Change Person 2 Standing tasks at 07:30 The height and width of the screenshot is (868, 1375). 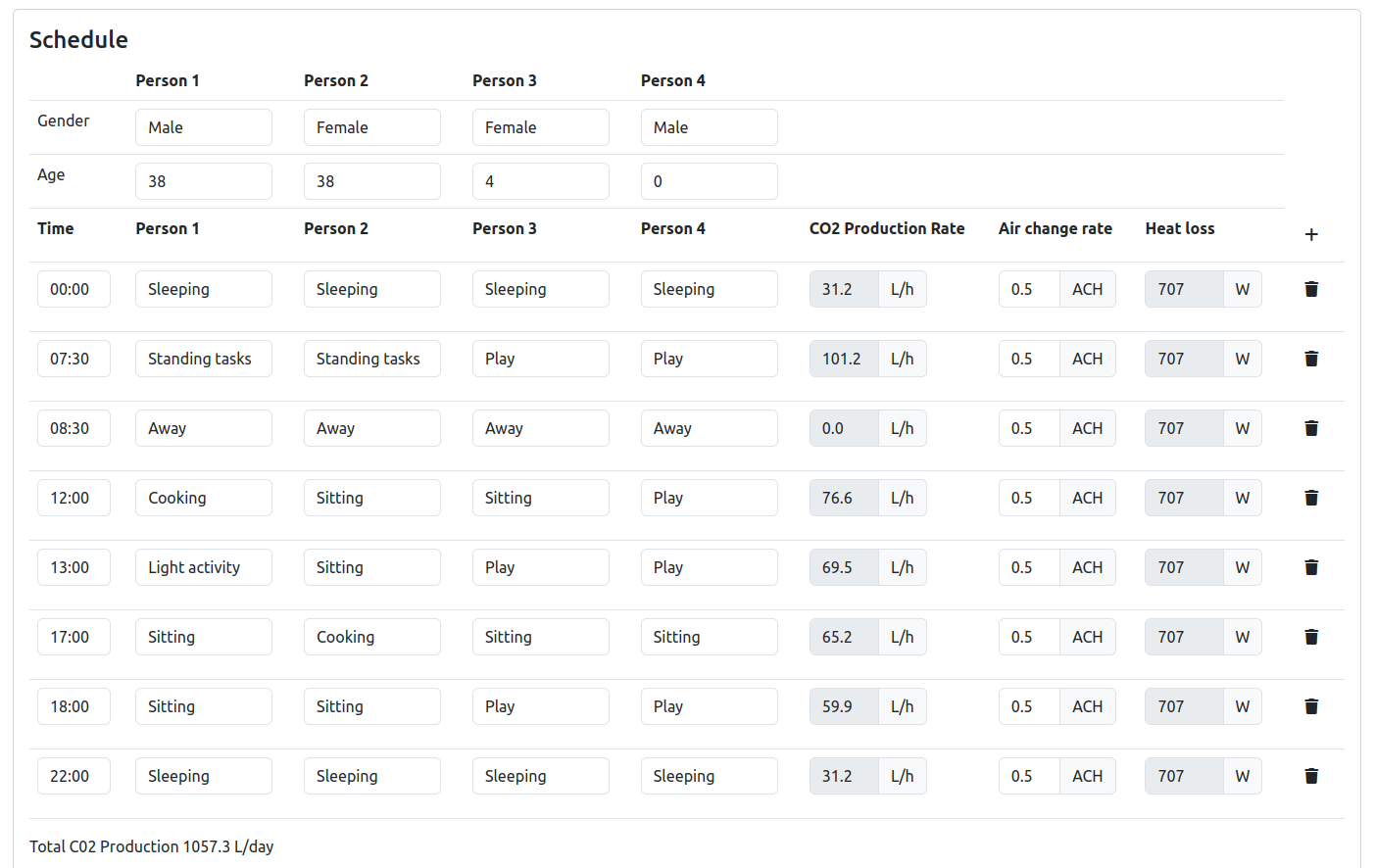click(x=372, y=359)
